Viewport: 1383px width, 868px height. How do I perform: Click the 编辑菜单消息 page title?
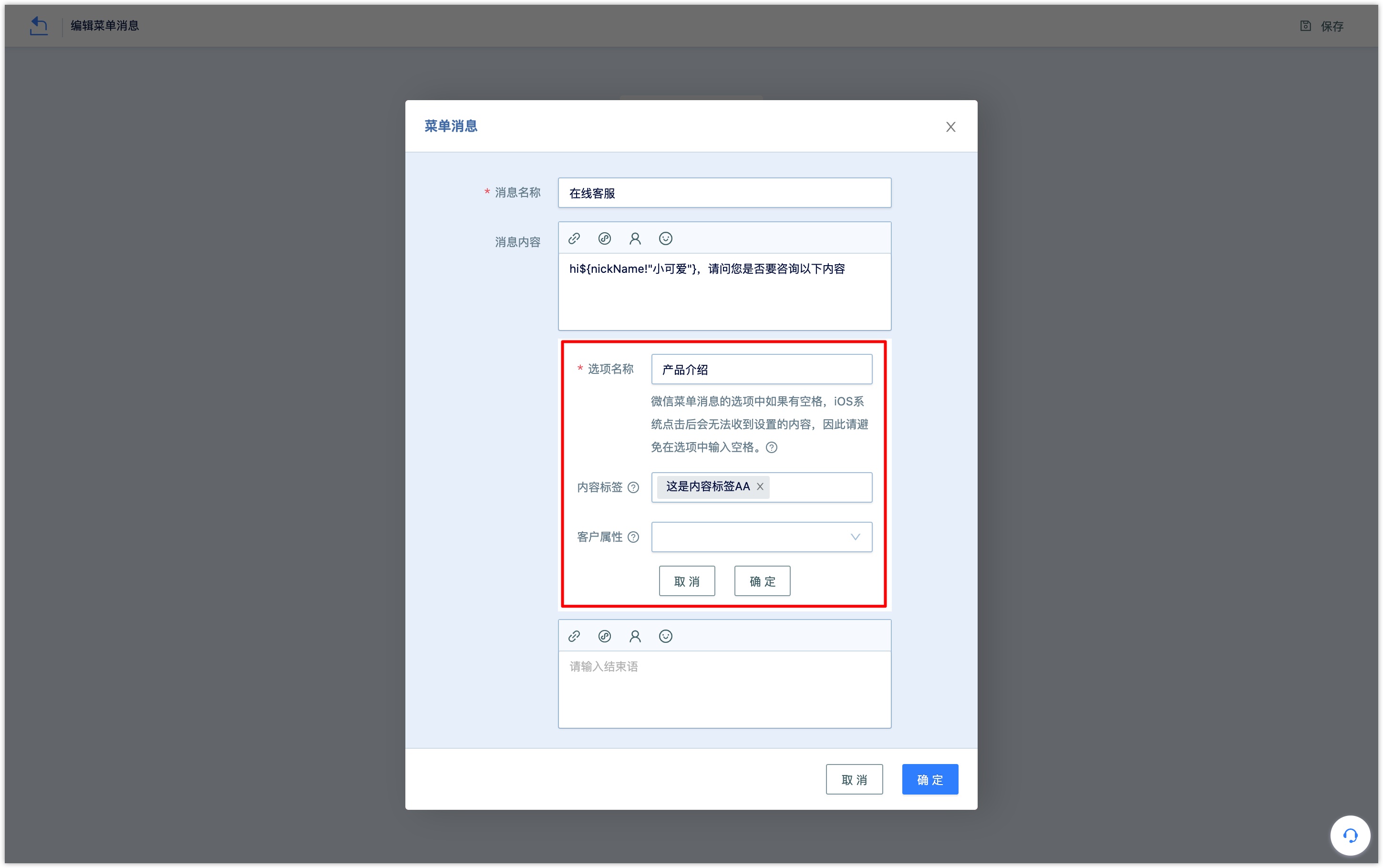(104, 26)
